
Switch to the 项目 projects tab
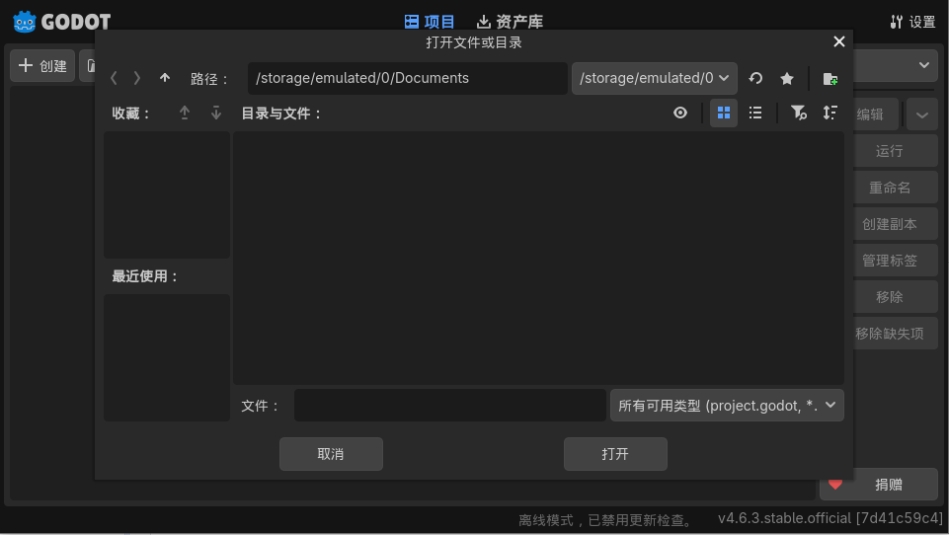(x=430, y=22)
